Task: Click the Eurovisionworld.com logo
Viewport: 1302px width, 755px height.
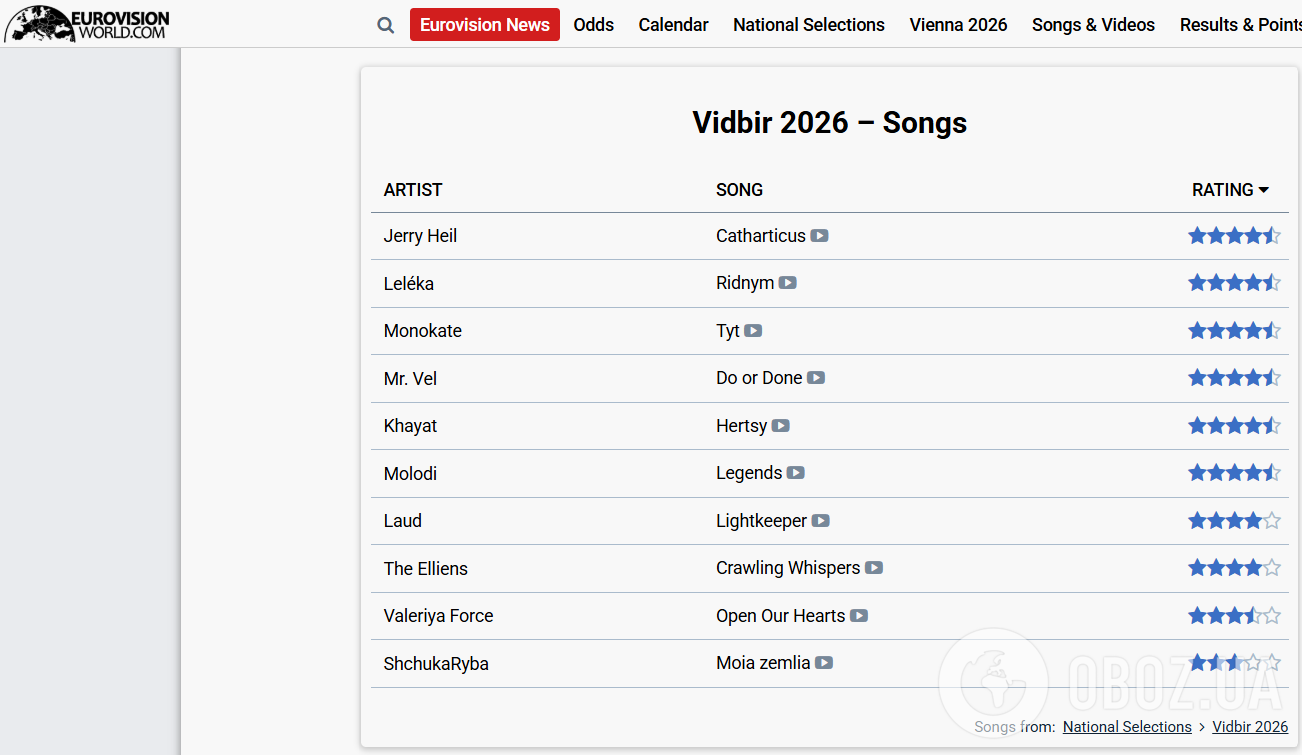Action: click(87, 23)
